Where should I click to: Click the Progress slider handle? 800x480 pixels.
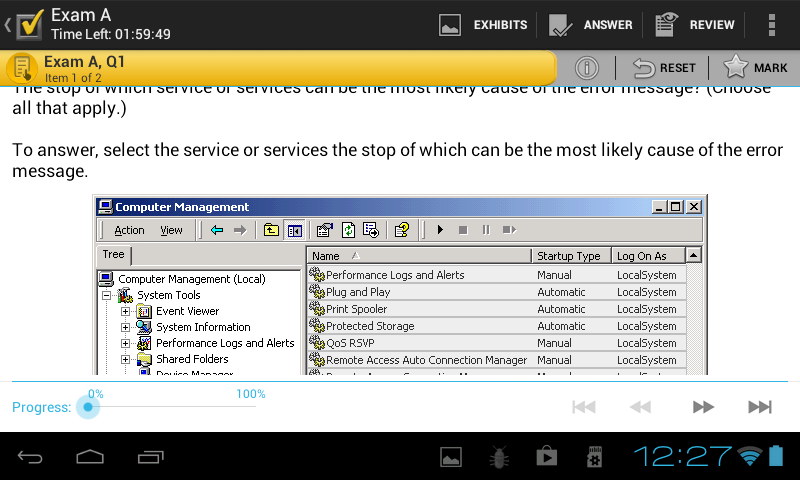click(89, 407)
